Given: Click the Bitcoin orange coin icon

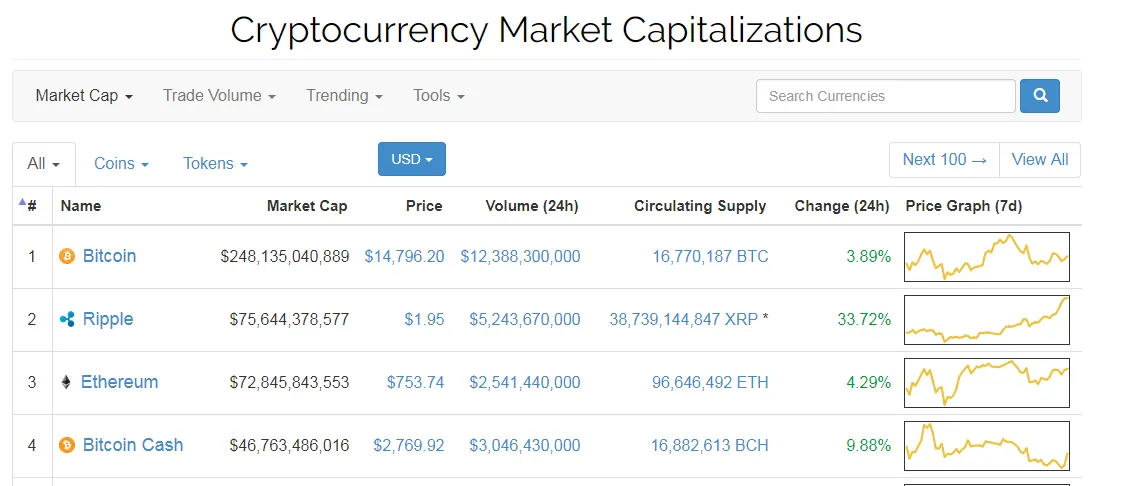Looking at the screenshot, I should pyautogui.click(x=67, y=256).
